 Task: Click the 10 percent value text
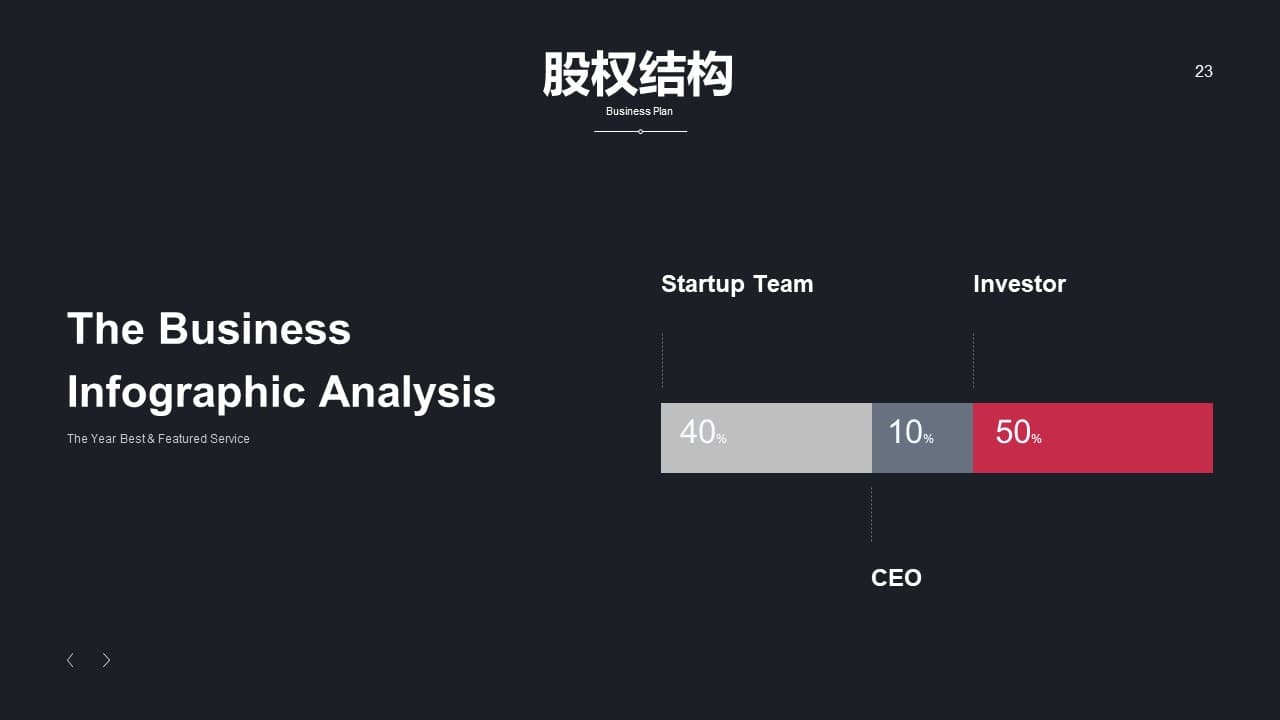tap(911, 432)
